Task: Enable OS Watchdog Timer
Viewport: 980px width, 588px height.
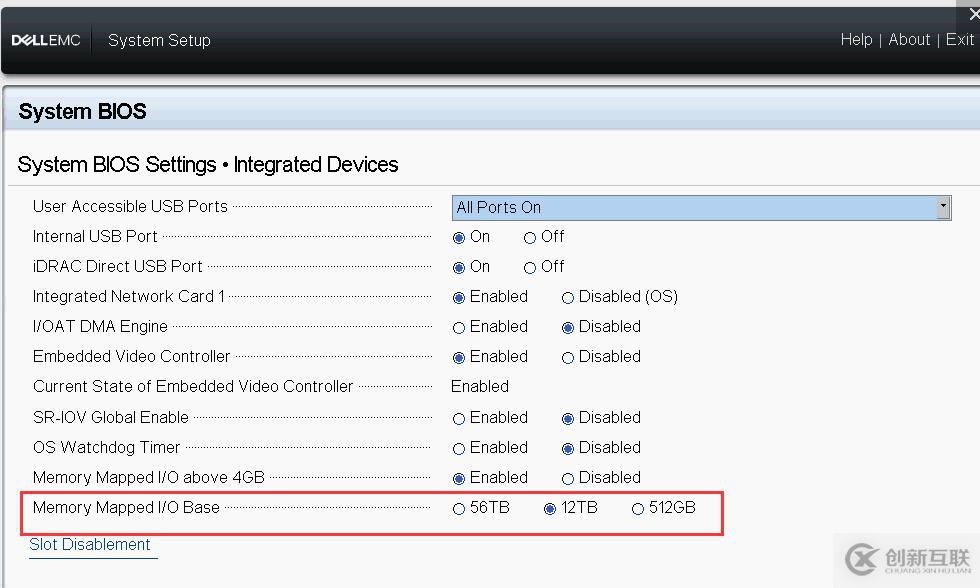Action: [x=459, y=449]
